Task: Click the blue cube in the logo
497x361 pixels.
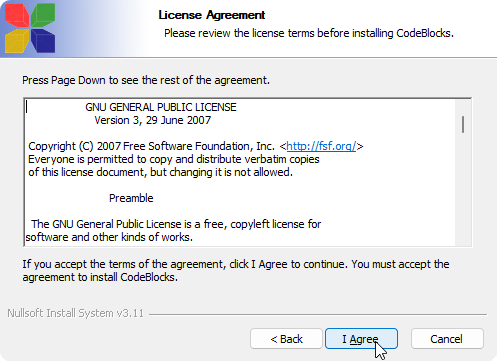Action: pos(43,41)
